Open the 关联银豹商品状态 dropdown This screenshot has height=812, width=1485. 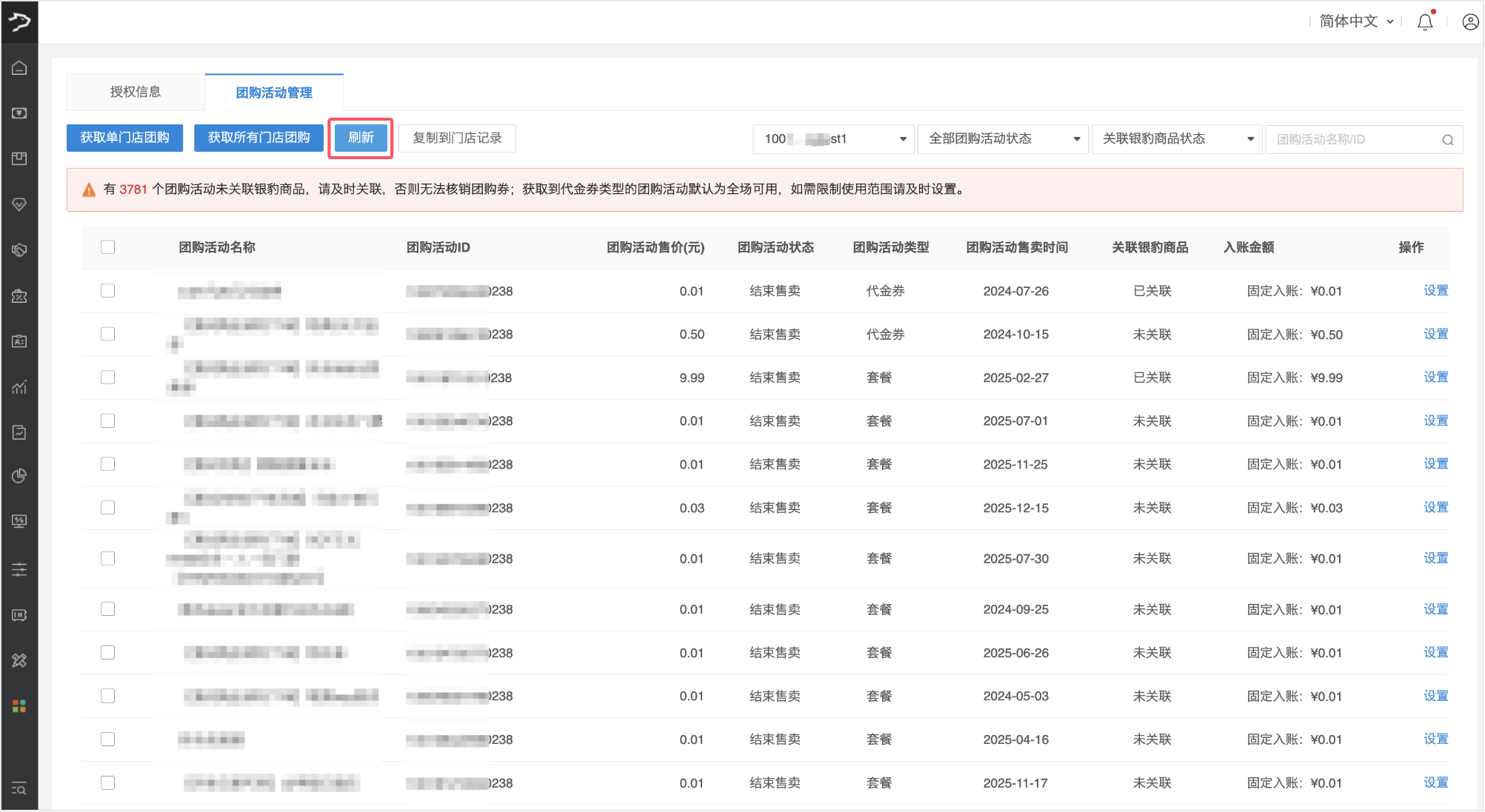pos(1175,139)
